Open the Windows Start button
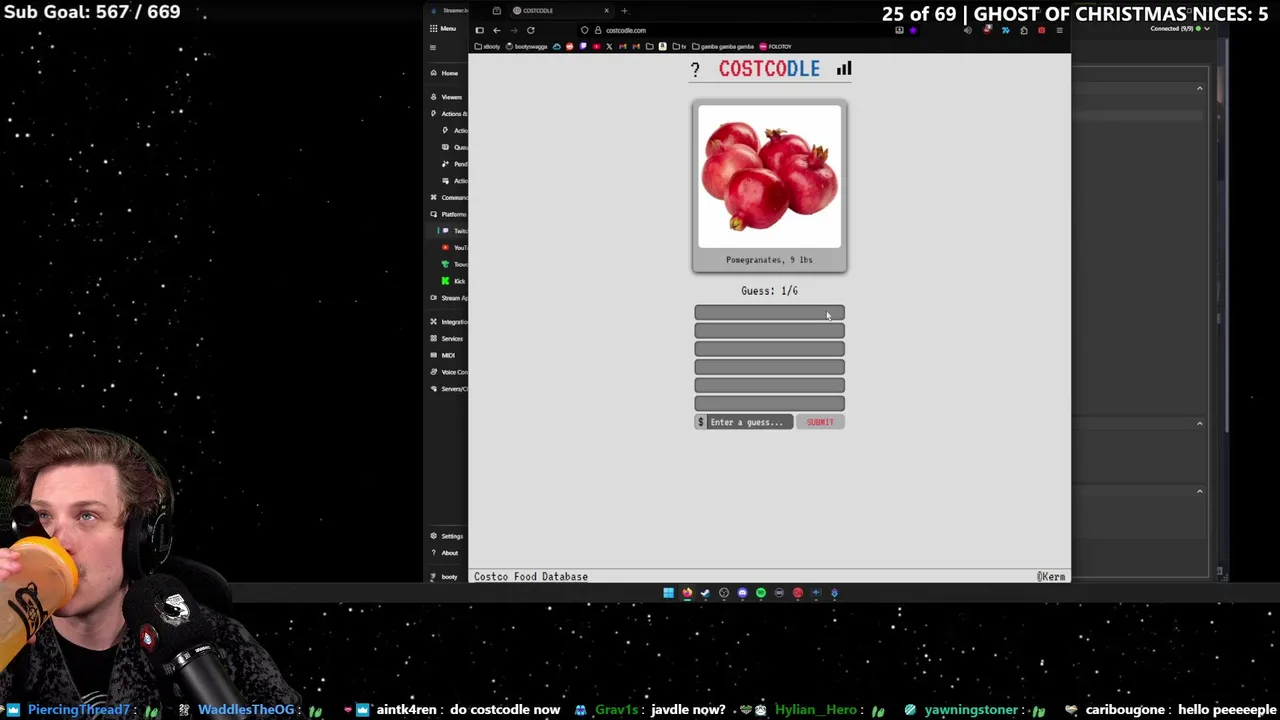The height and width of the screenshot is (720, 1280). (668, 593)
